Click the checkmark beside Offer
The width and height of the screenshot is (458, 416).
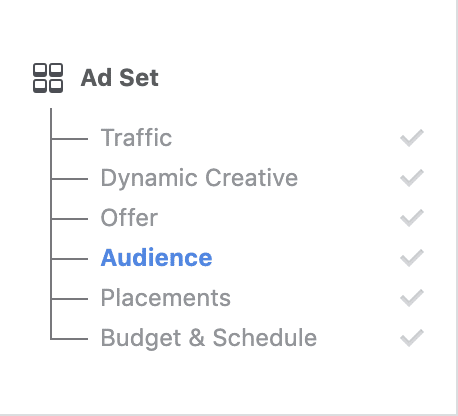[412, 218]
